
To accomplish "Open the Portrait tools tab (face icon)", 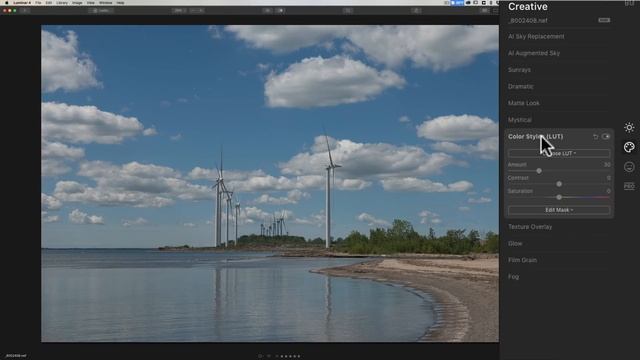I will pos(629,167).
